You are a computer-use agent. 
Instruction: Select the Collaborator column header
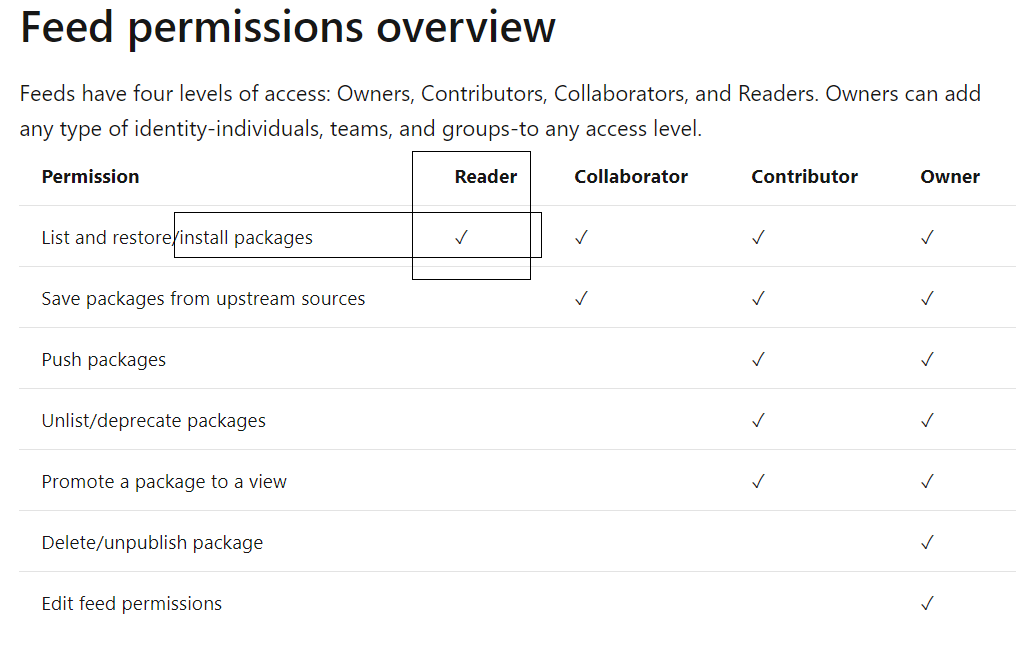click(x=631, y=177)
